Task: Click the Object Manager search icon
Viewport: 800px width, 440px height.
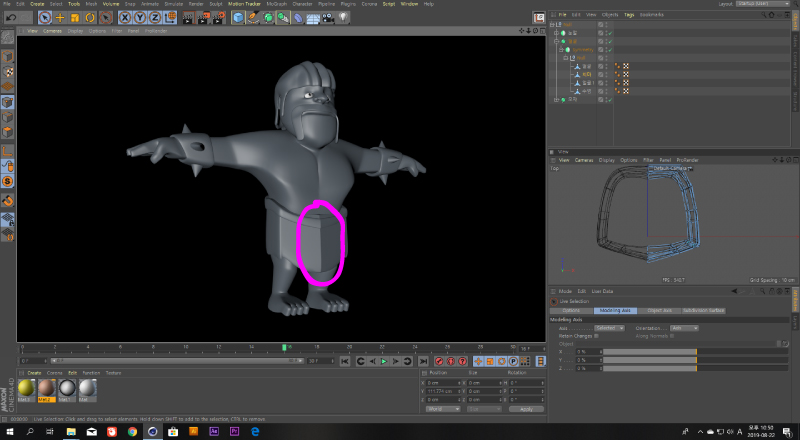Action: [x=763, y=15]
